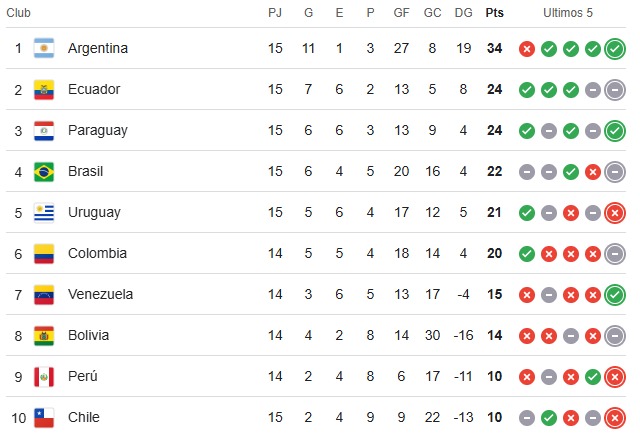Select the Club column header

tap(18, 13)
